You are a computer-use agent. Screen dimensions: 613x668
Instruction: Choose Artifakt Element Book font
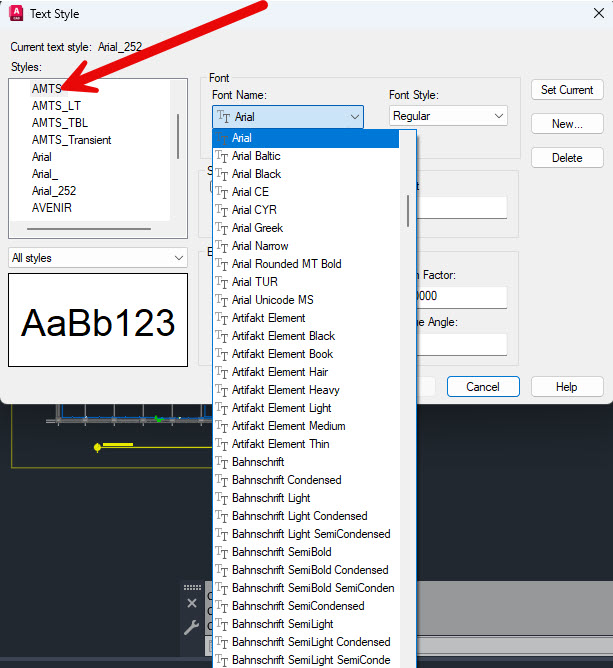tap(306, 354)
